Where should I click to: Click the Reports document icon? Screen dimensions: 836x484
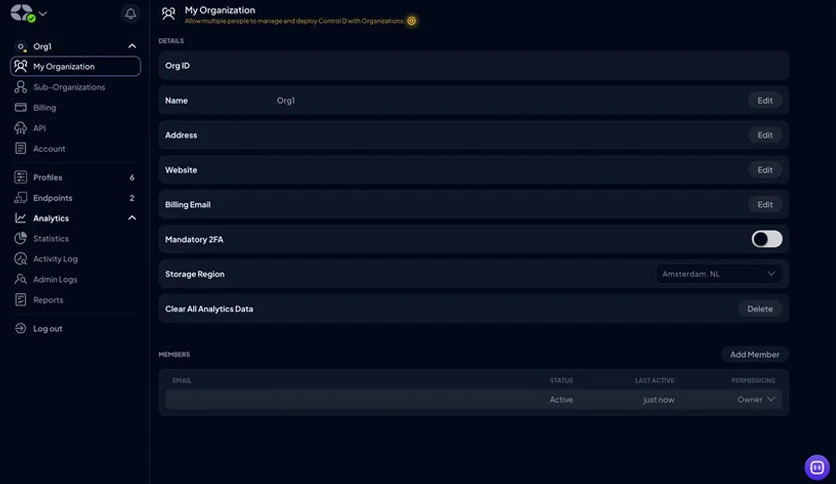pyautogui.click(x=21, y=300)
